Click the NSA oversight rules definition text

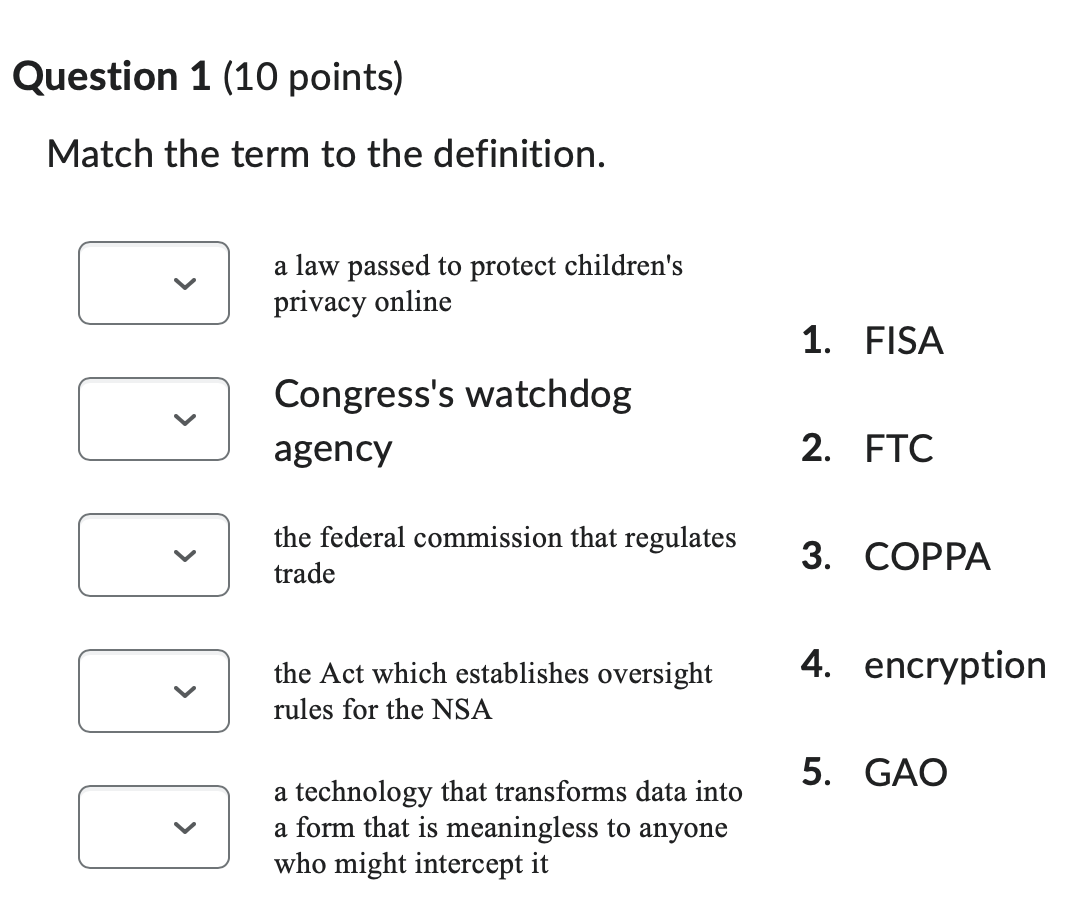point(492,691)
